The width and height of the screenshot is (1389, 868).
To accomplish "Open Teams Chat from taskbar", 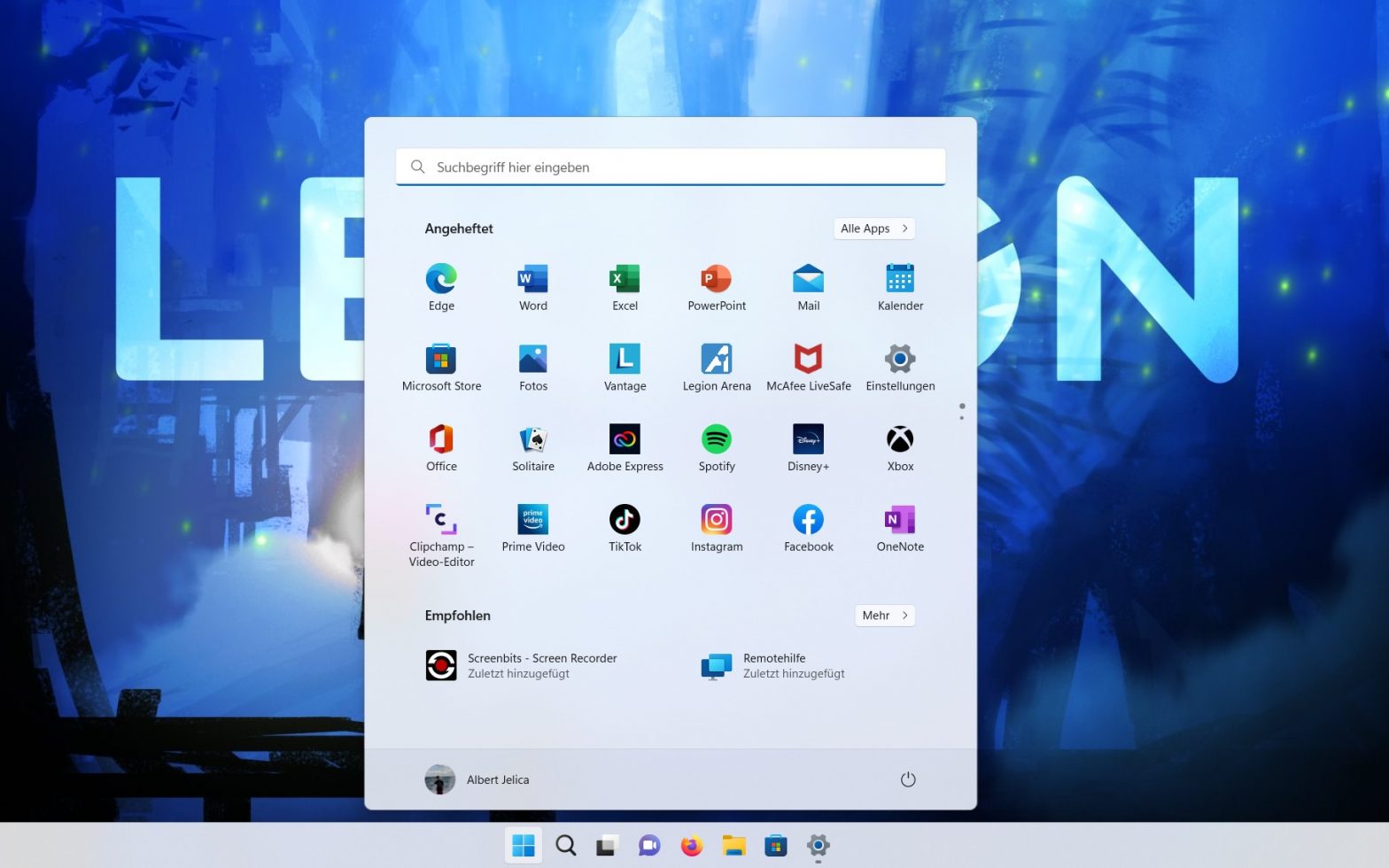I will 649,846.
